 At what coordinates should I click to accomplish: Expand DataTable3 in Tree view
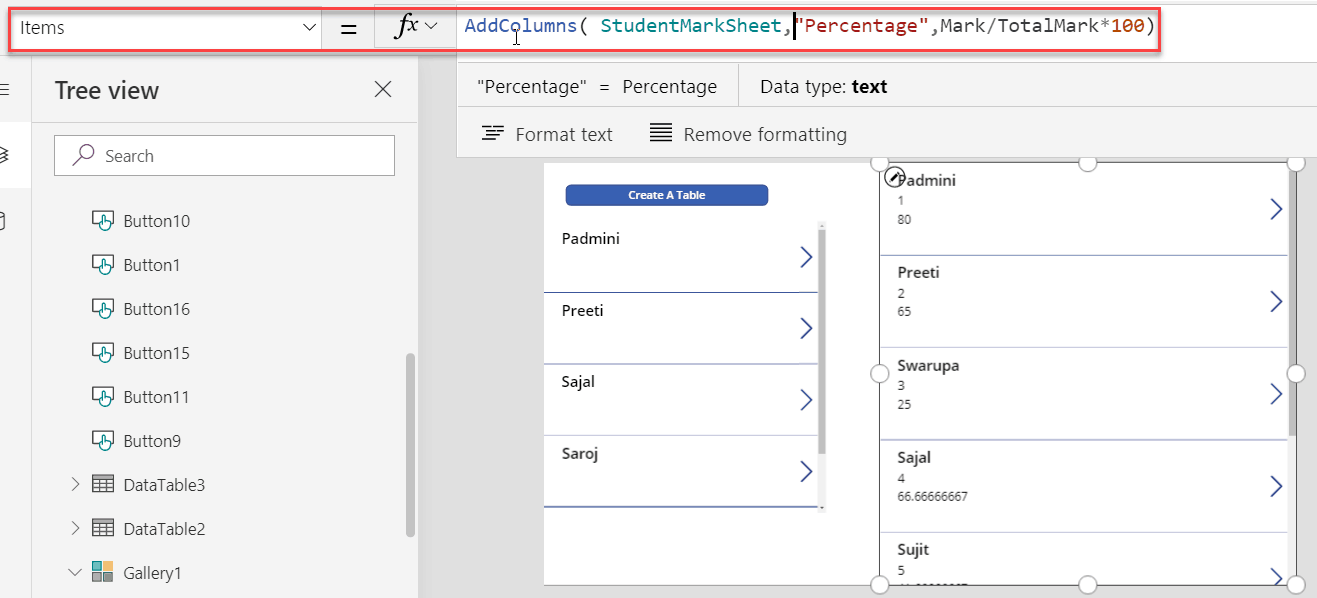point(74,484)
